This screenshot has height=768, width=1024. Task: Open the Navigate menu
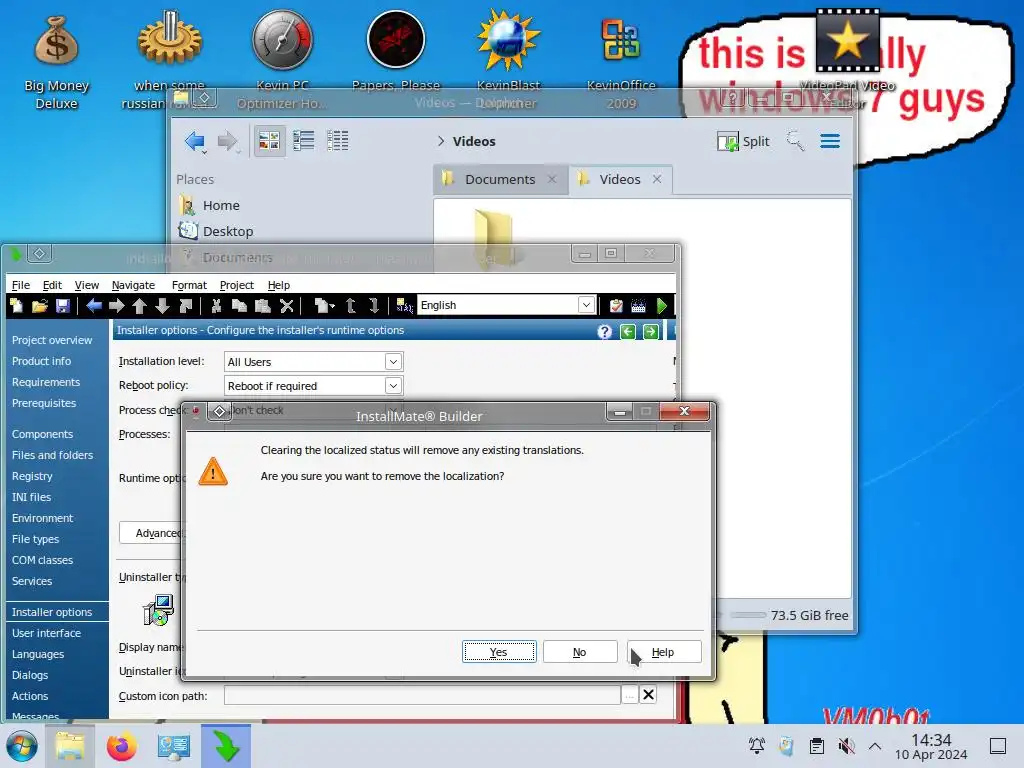(x=133, y=285)
